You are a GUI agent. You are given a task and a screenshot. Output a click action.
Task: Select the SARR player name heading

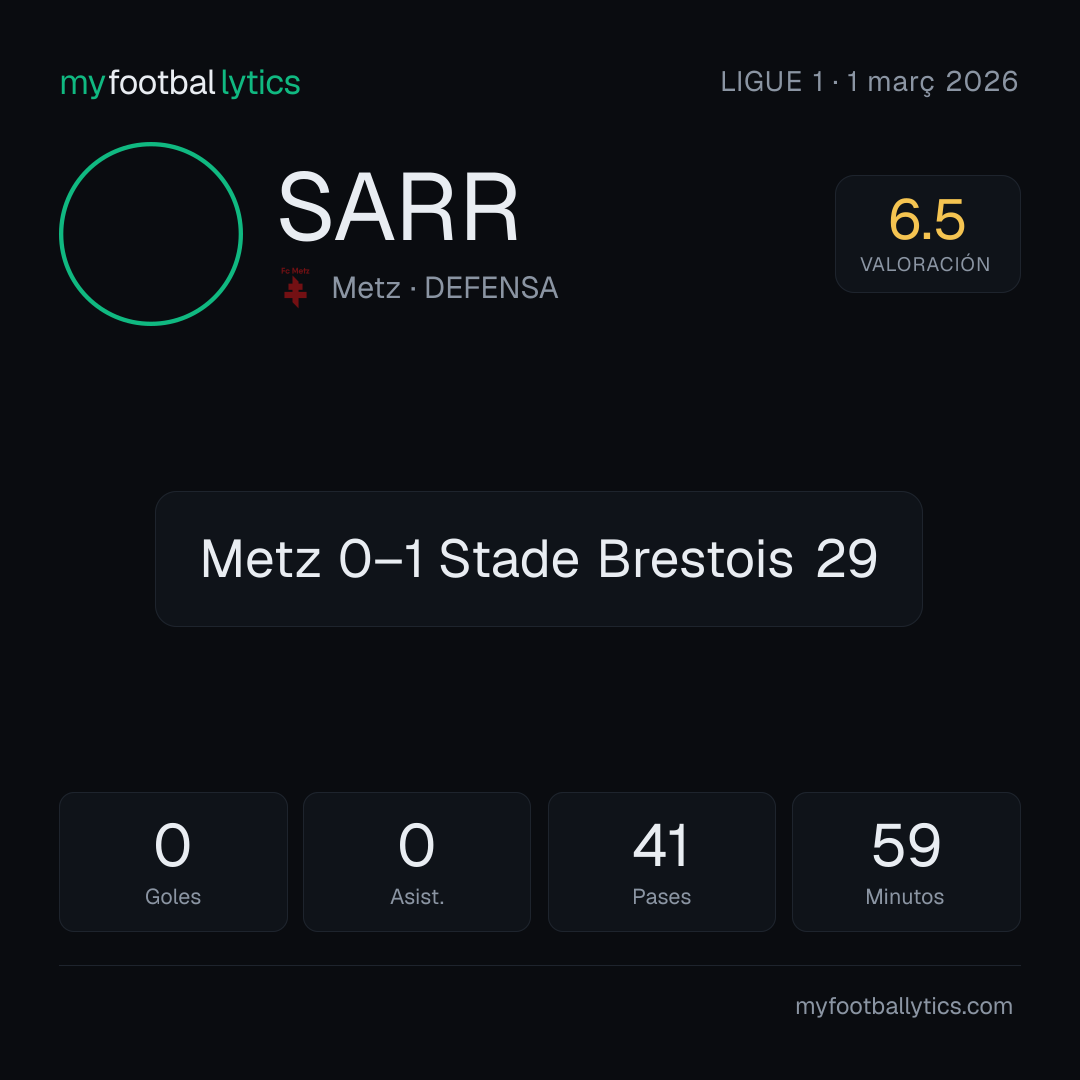(398, 207)
